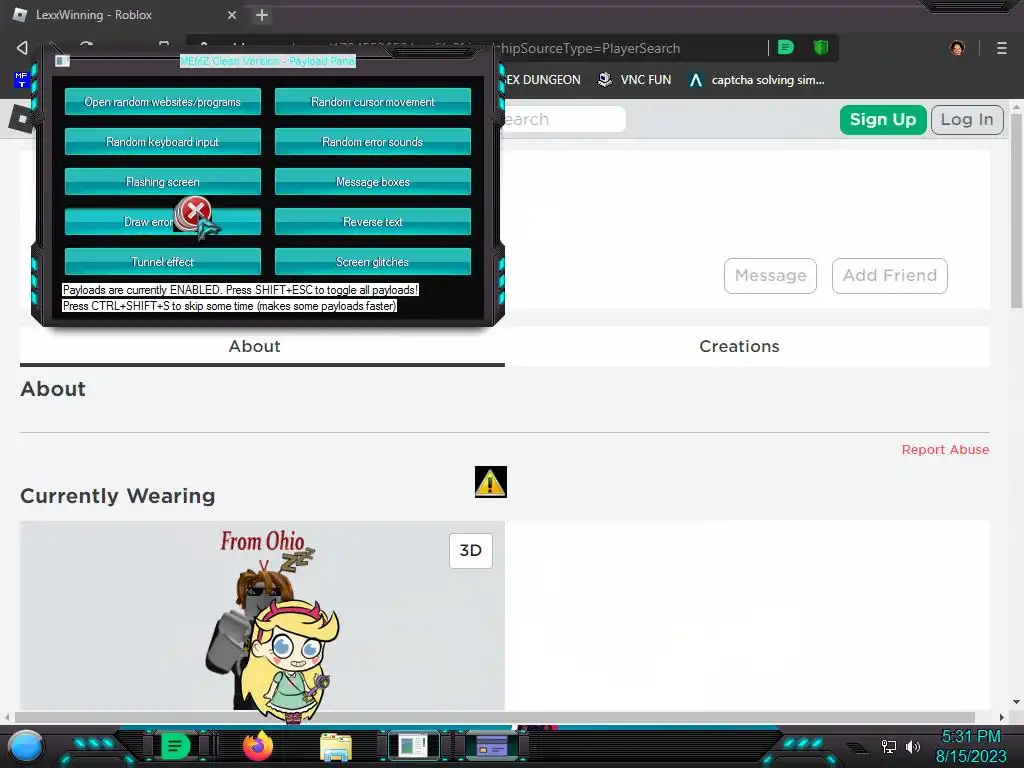Open the volume tray icon
The width and height of the screenshot is (1024, 768).
(x=913, y=746)
